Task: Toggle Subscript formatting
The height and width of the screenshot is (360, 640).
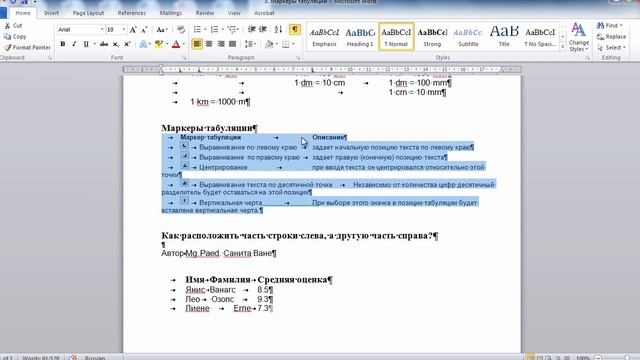Action: click(x=116, y=44)
